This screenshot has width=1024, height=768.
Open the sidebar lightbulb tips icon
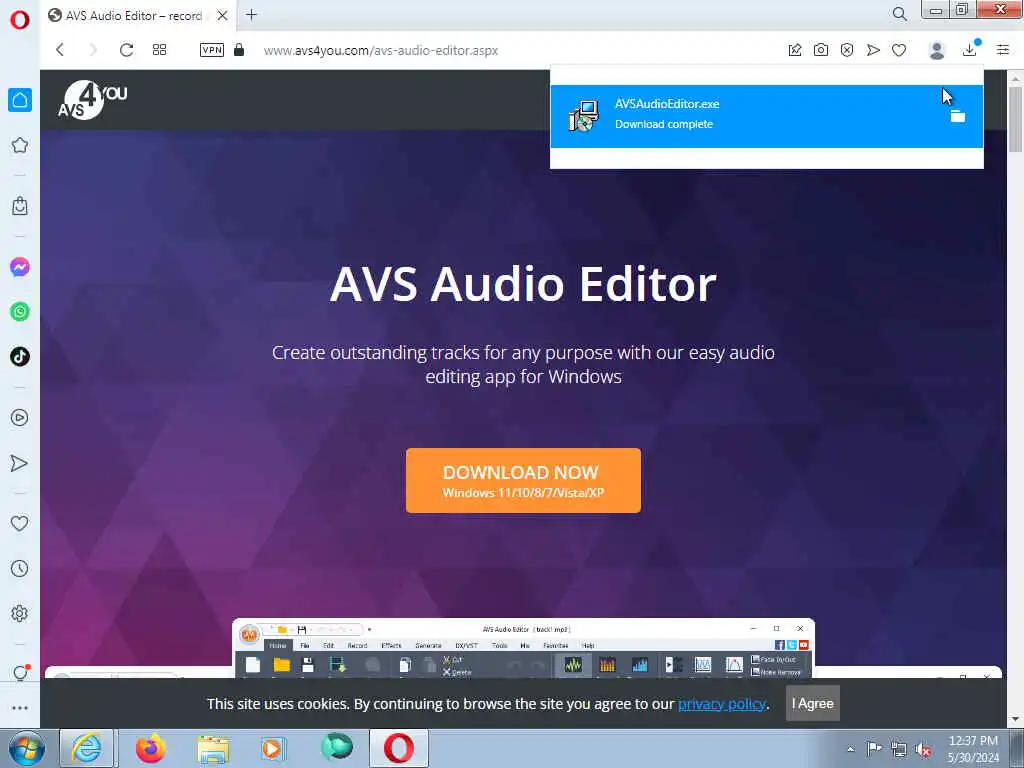point(20,673)
